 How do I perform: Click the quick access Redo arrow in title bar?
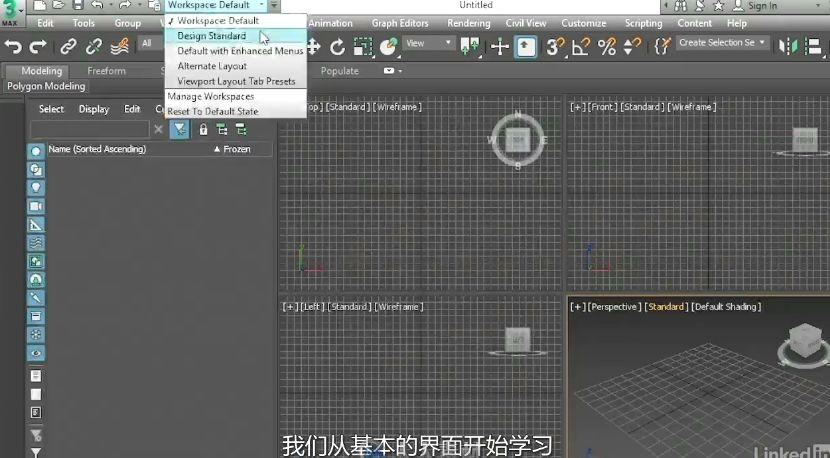124,5
